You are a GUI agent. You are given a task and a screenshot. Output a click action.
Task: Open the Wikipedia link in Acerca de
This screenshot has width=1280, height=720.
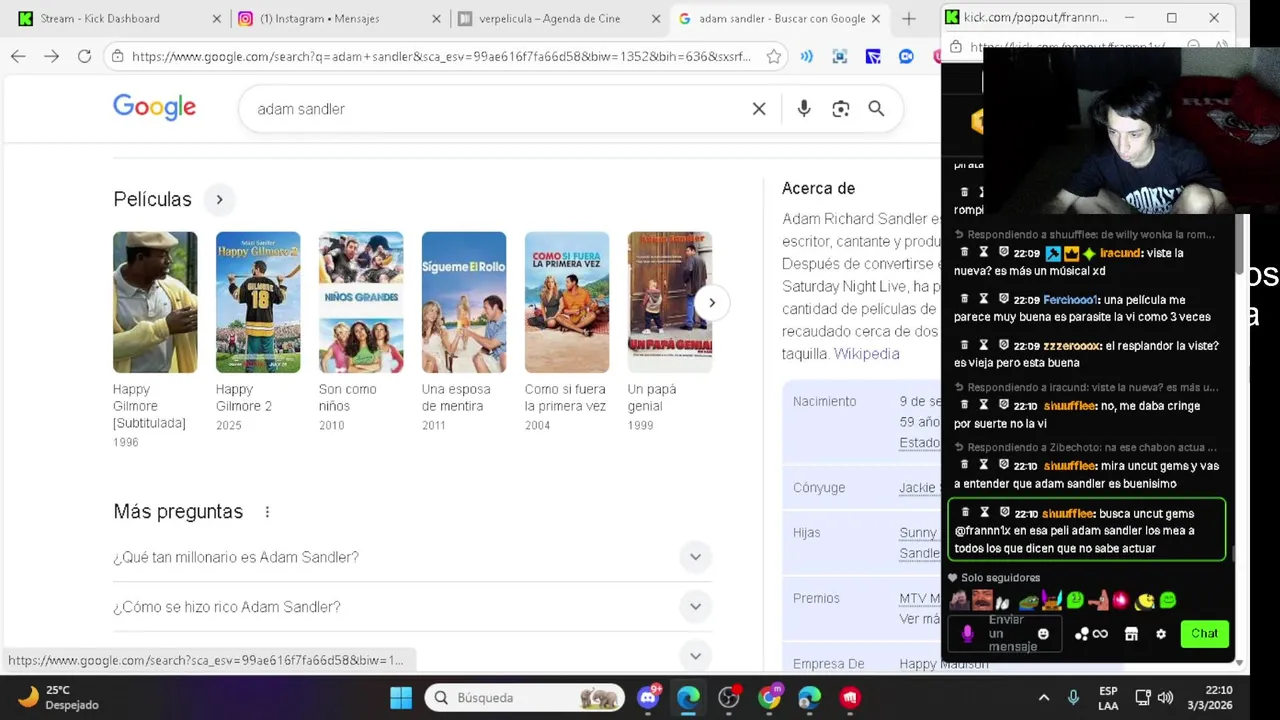pos(866,354)
